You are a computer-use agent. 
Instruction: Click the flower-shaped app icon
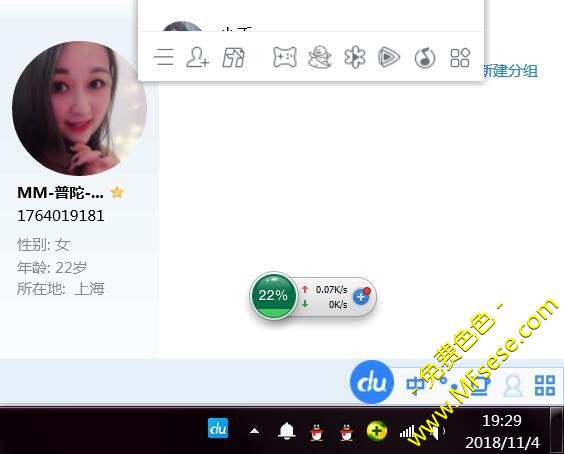pyautogui.click(x=355, y=58)
